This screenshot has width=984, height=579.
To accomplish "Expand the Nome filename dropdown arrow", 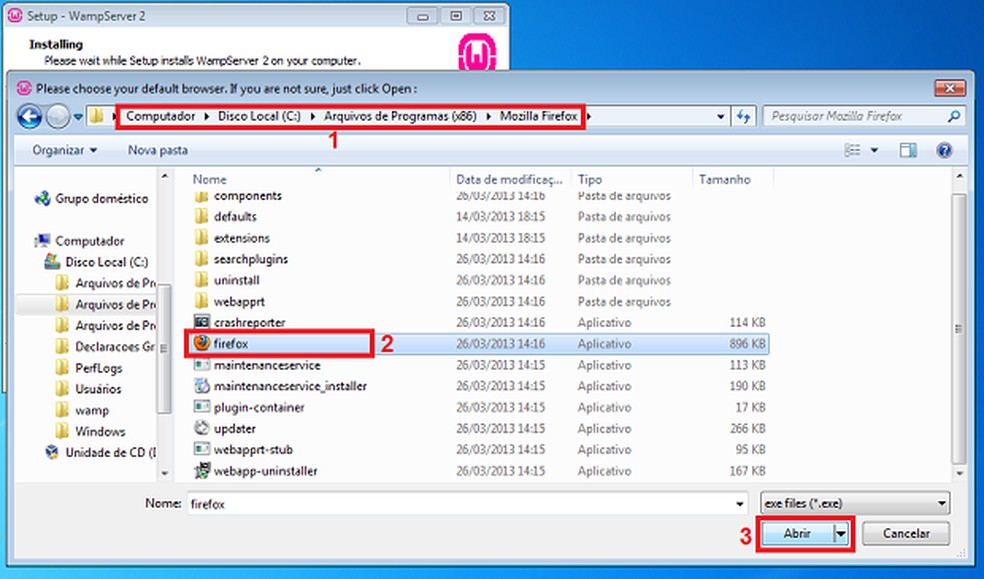I will point(741,504).
